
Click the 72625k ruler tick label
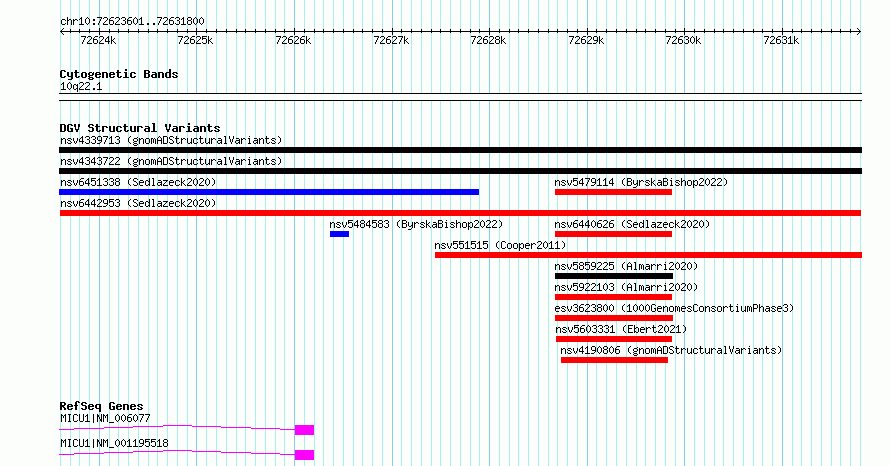195,40
